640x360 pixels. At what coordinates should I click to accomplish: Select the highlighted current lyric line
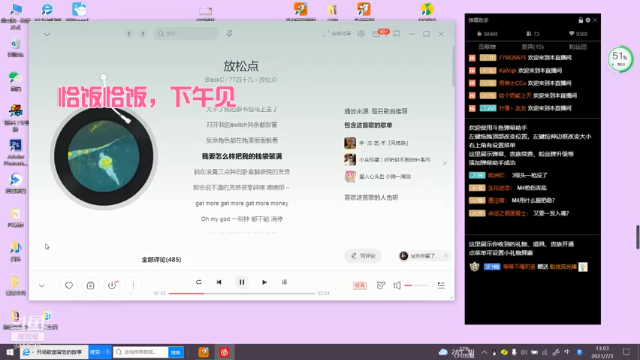tap(242, 156)
